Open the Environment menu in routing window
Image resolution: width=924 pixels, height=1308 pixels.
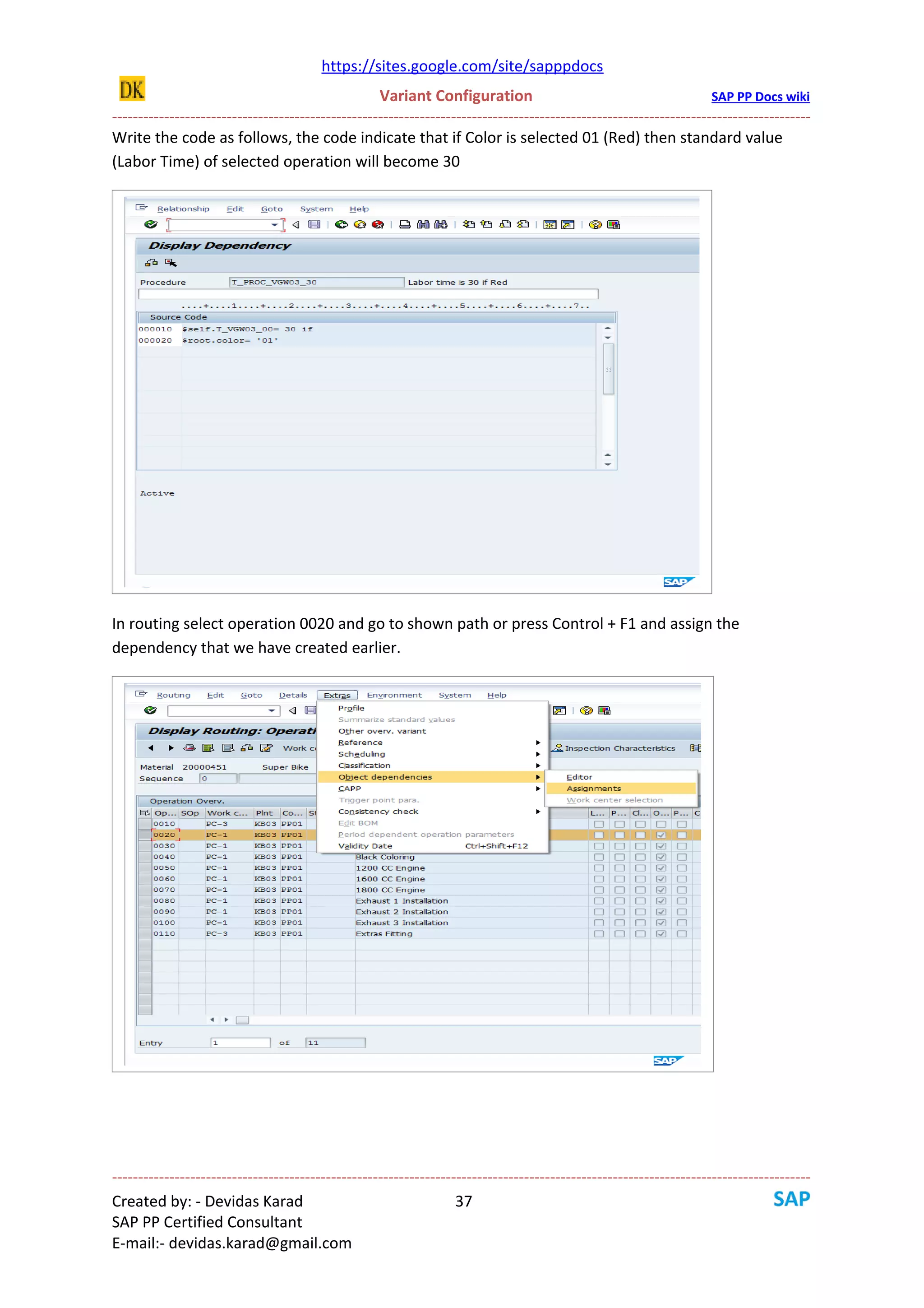[x=394, y=695]
